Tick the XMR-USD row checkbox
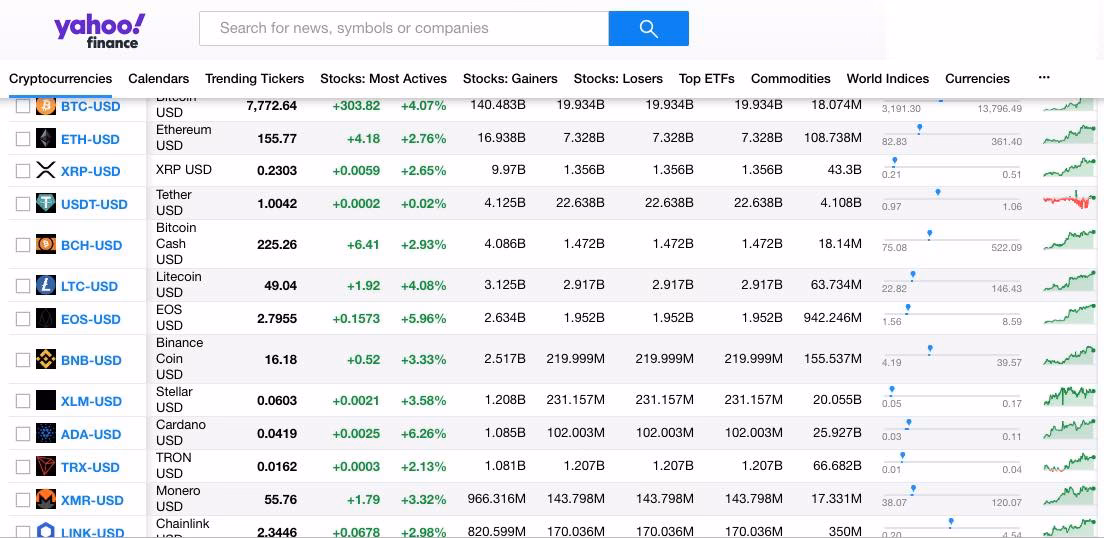Image resolution: width=1104 pixels, height=538 pixels. (23, 500)
